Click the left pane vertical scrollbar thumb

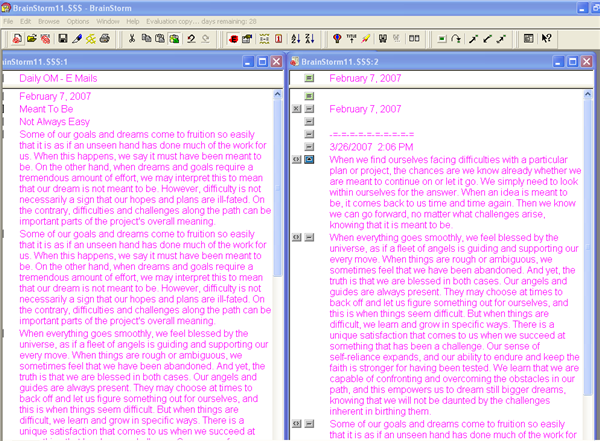click(278, 188)
